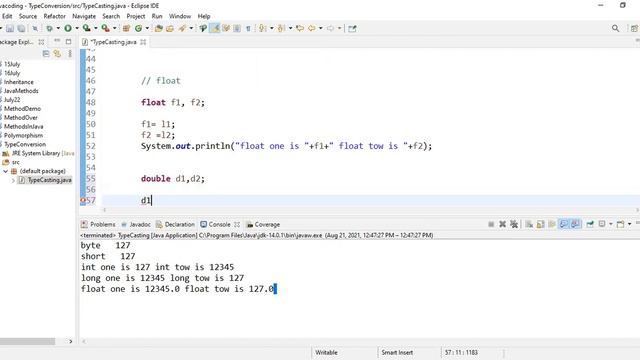Minimize the Package Explorer view
Screen dimensions: 640x360
point(57,41)
